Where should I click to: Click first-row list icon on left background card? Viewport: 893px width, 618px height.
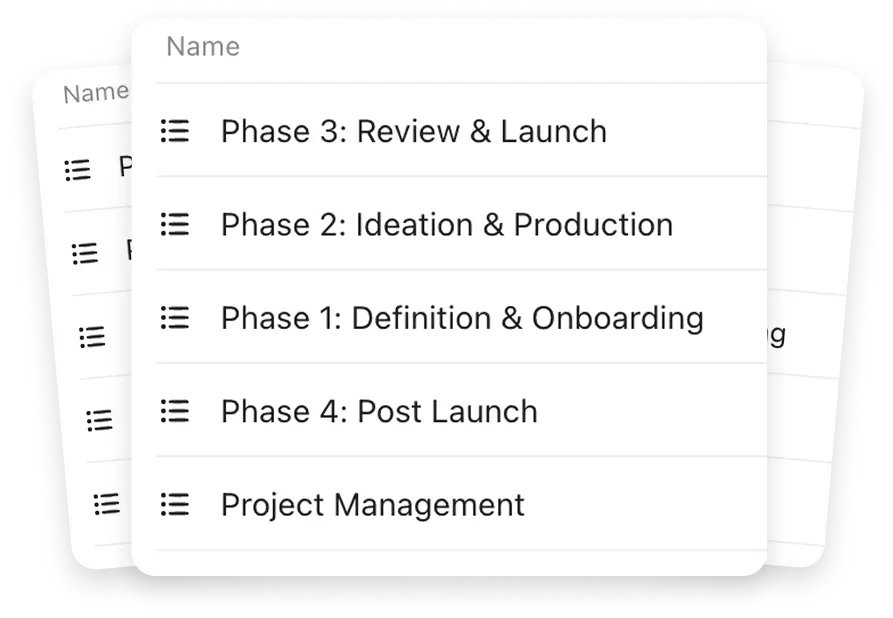[77, 170]
